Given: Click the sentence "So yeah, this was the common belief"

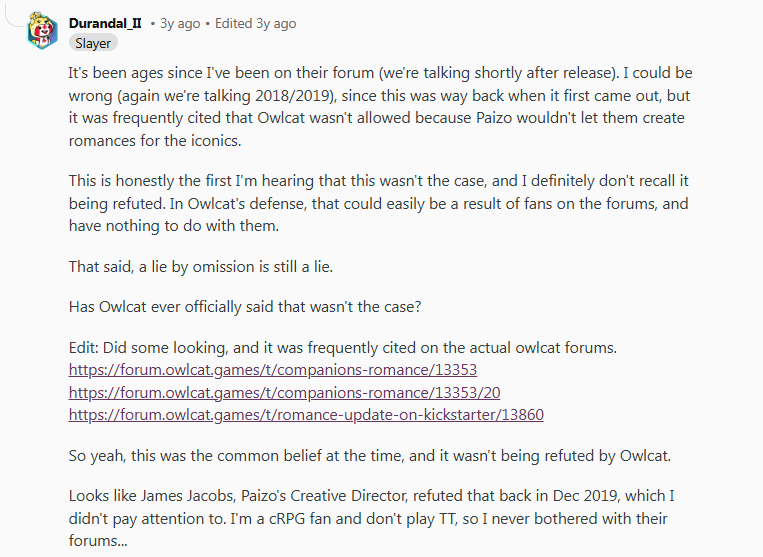Looking at the screenshot, I should coord(370,455).
